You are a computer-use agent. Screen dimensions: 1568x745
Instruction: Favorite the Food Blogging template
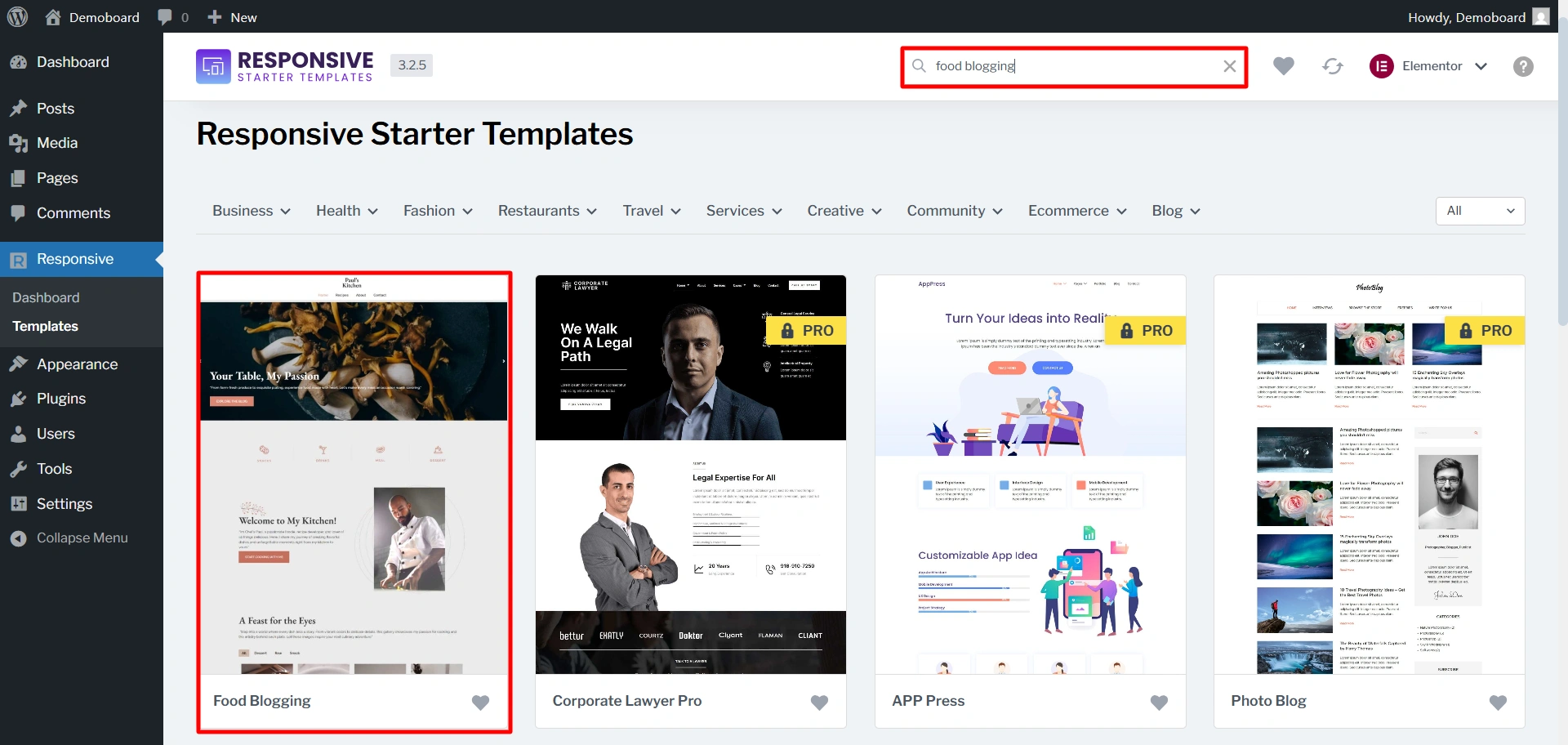point(480,702)
